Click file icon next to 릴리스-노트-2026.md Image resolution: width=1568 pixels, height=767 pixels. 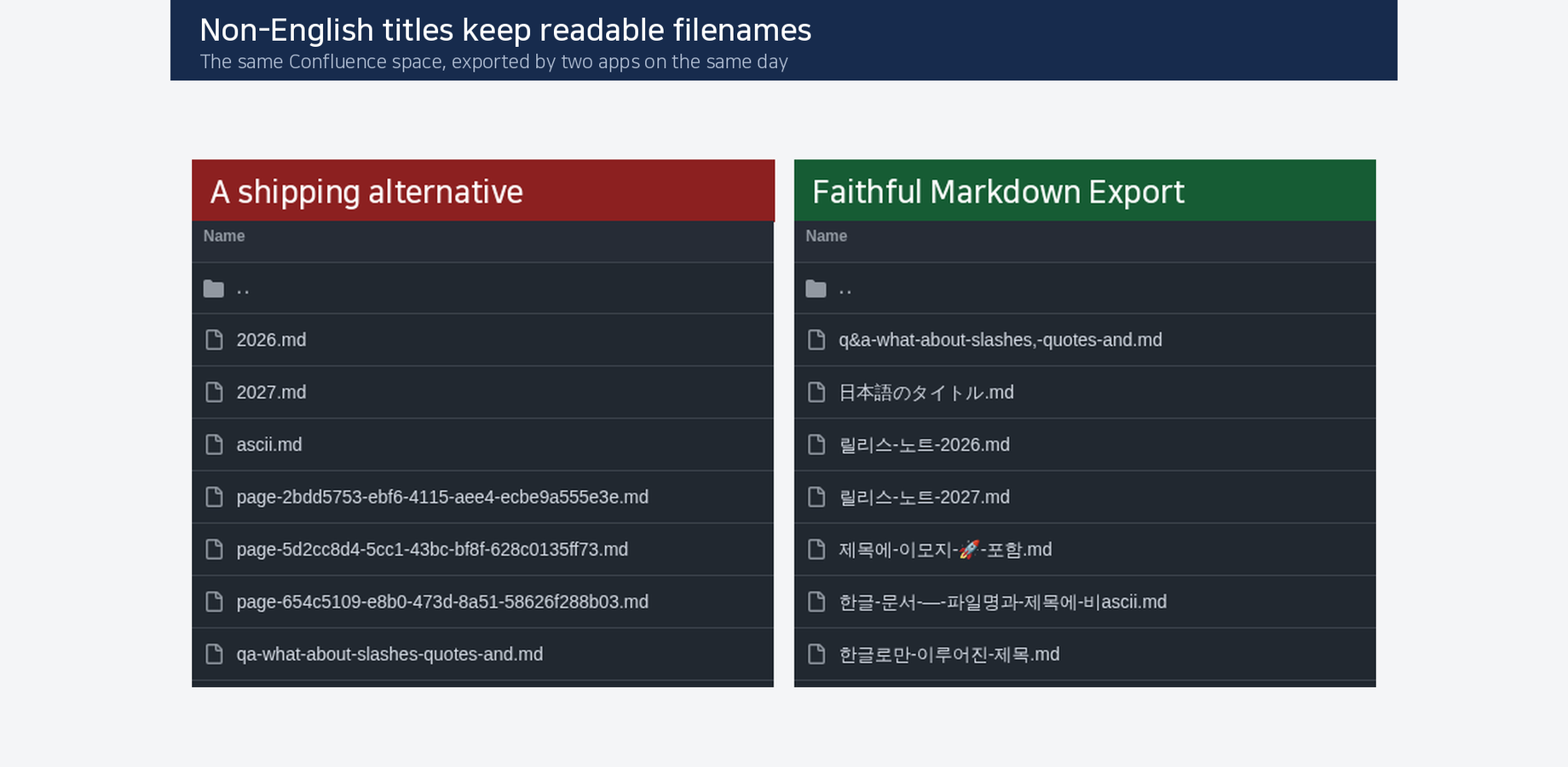(816, 445)
